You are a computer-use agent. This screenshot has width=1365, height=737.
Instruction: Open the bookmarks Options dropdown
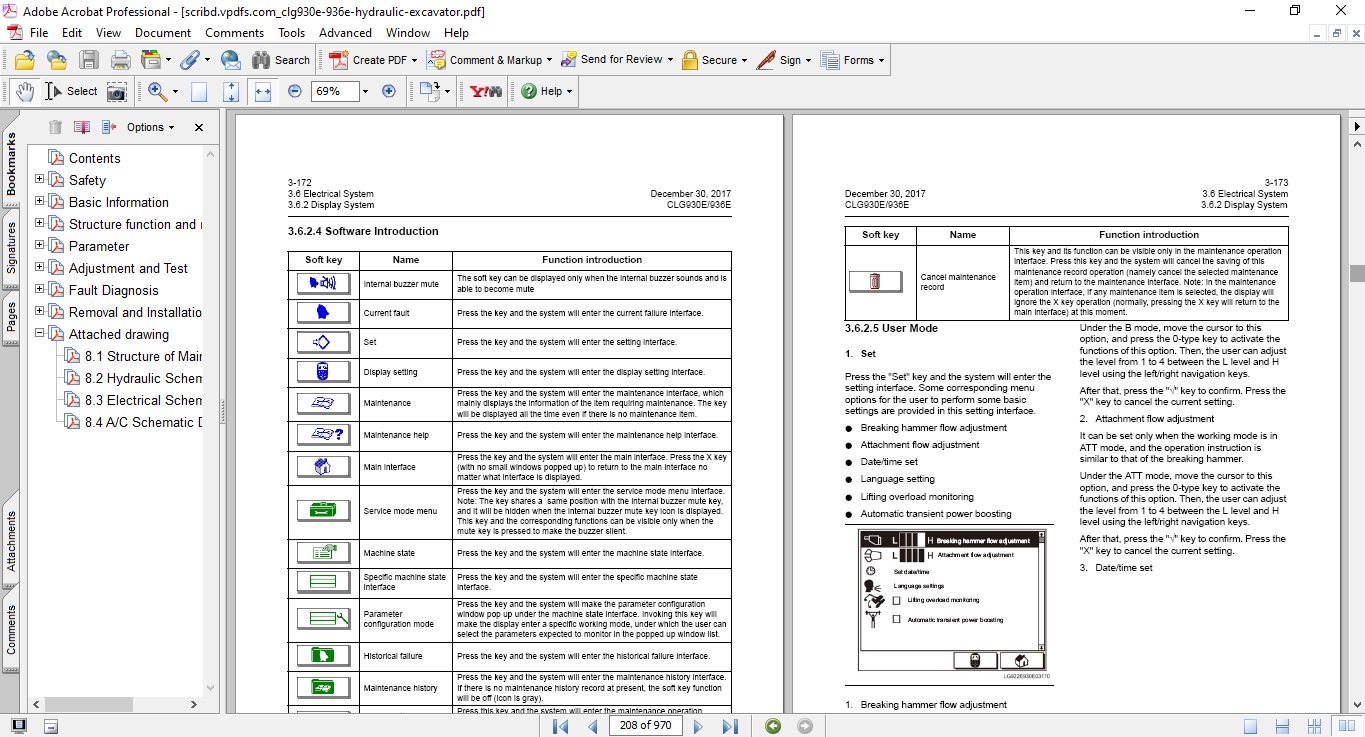click(x=150, y=127)
